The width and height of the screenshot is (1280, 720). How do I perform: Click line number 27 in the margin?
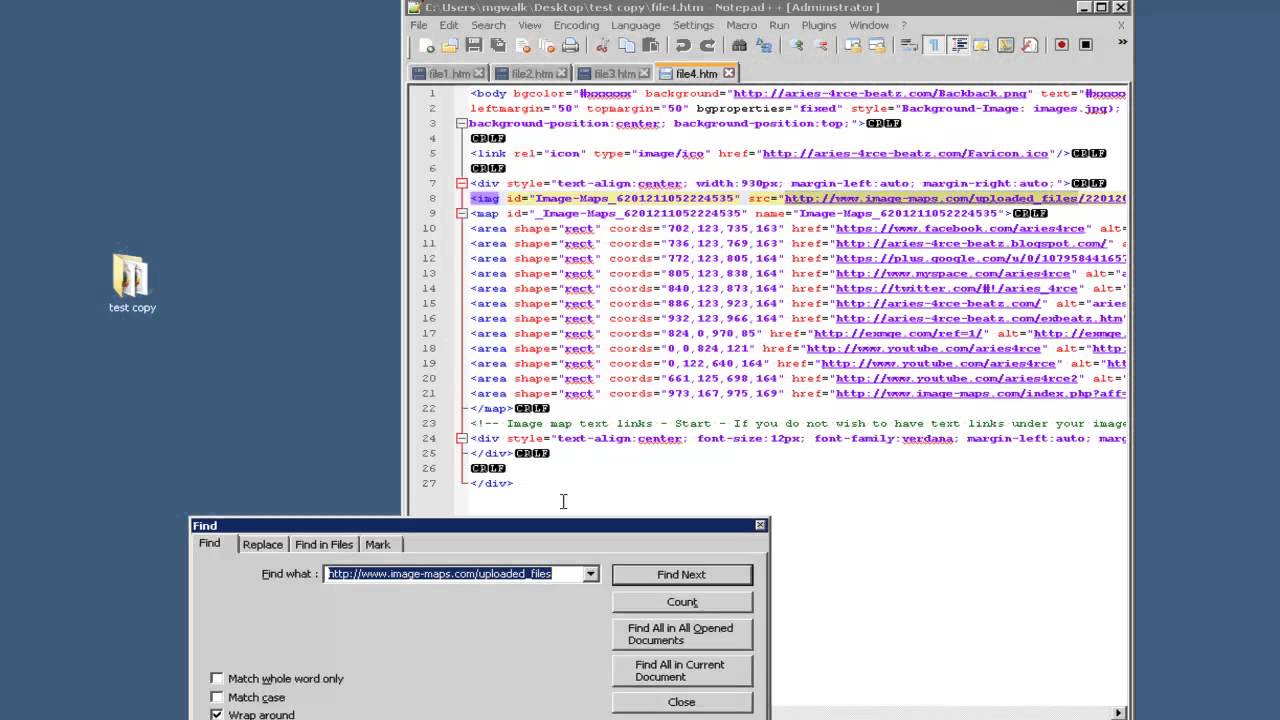[x=429, y=483]
